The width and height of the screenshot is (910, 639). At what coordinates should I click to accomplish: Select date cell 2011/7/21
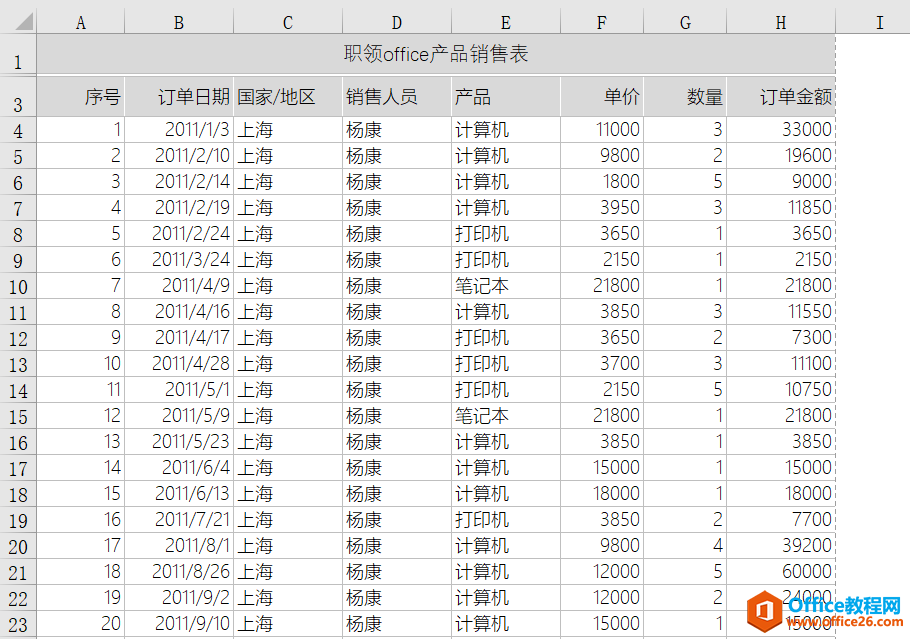179,519
